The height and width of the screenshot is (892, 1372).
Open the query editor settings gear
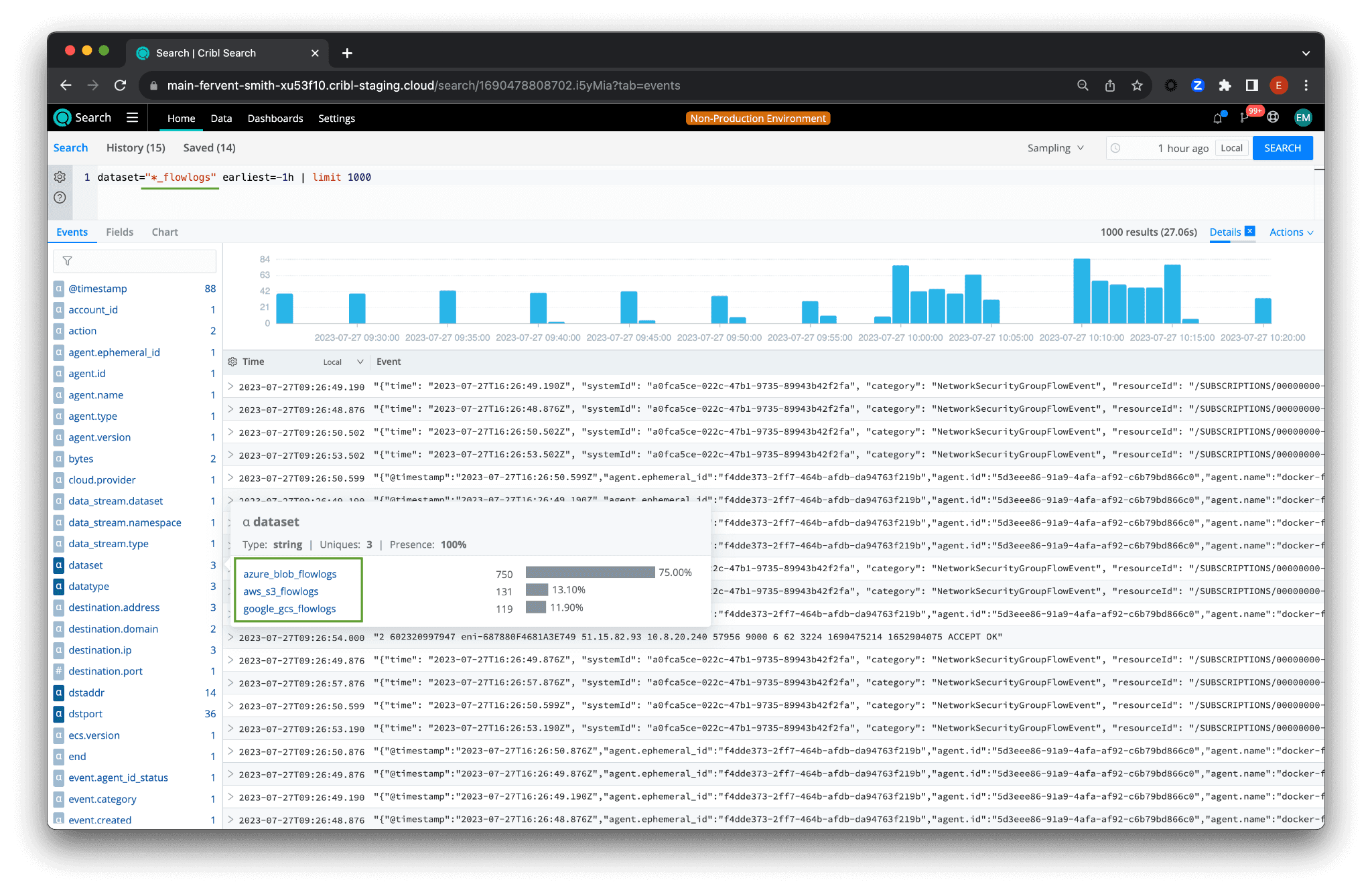click(60, 177)
